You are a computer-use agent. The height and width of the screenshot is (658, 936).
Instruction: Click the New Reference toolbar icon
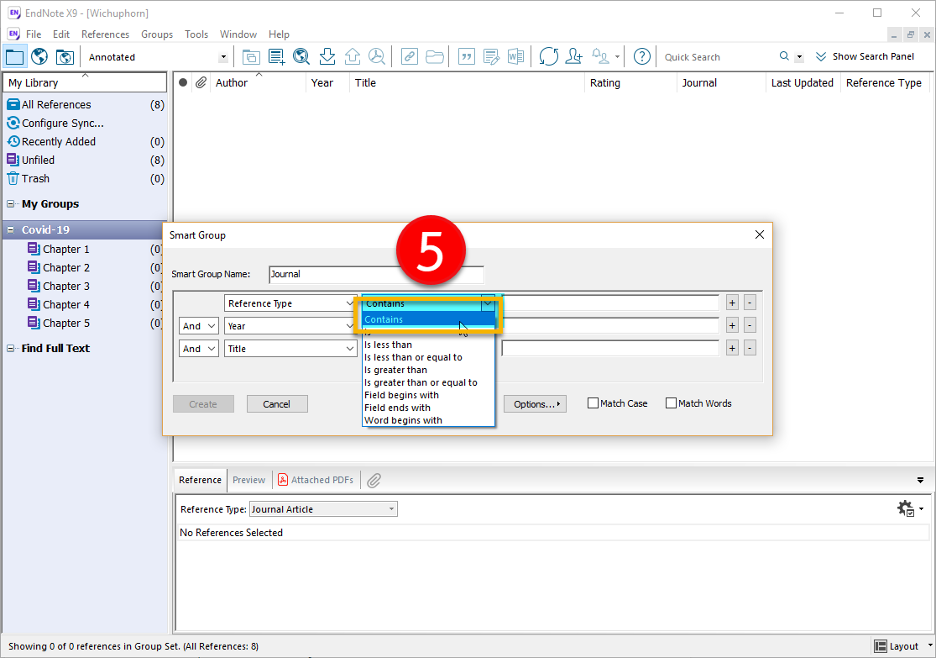(x=276, y=57)
